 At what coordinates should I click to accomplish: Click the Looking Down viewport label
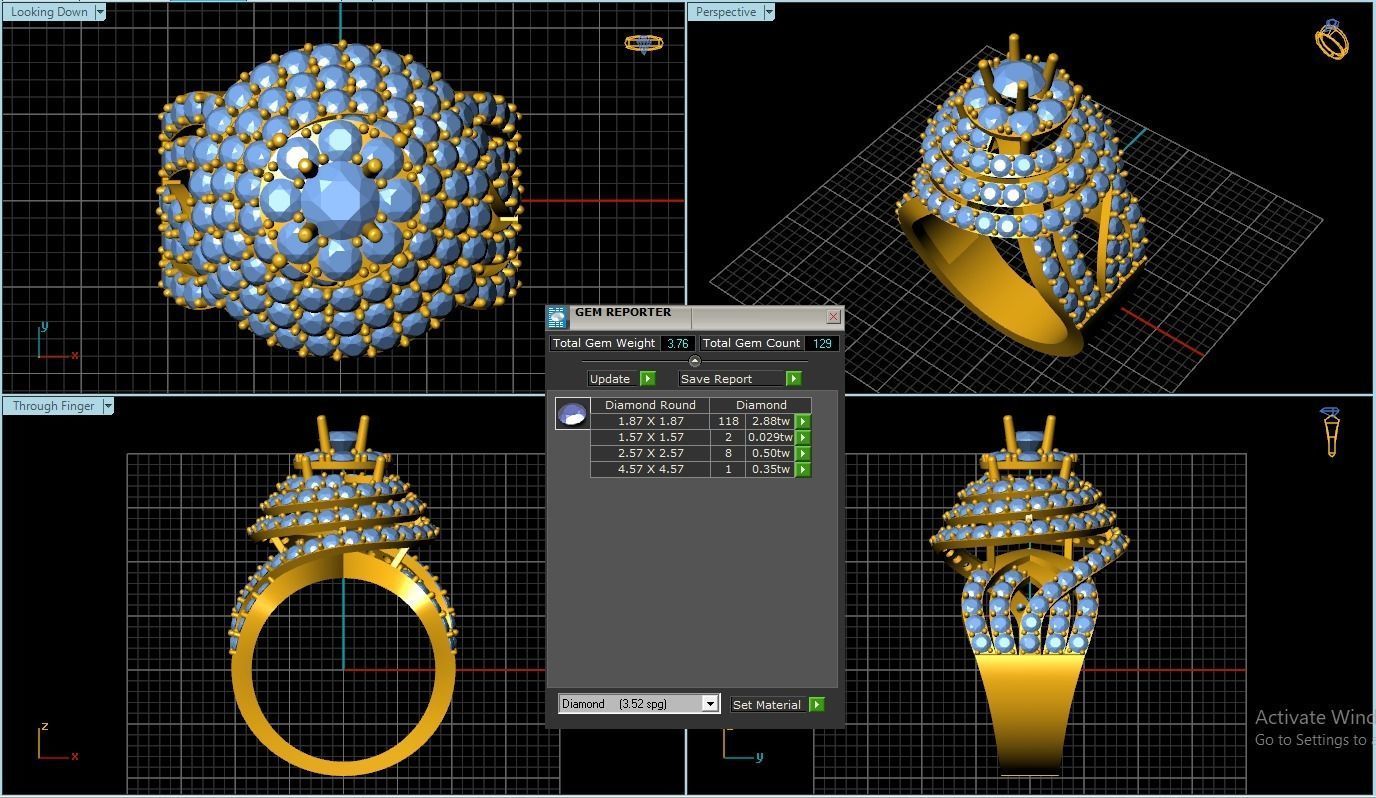pyautogui.click(x=49, y=12)
